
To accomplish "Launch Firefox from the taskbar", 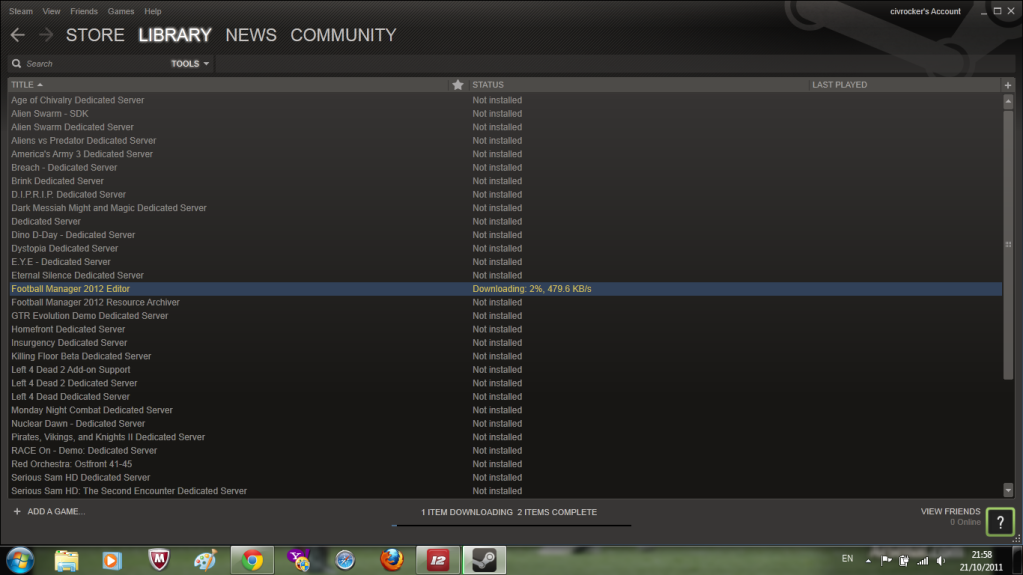I will tap(391, 561).
